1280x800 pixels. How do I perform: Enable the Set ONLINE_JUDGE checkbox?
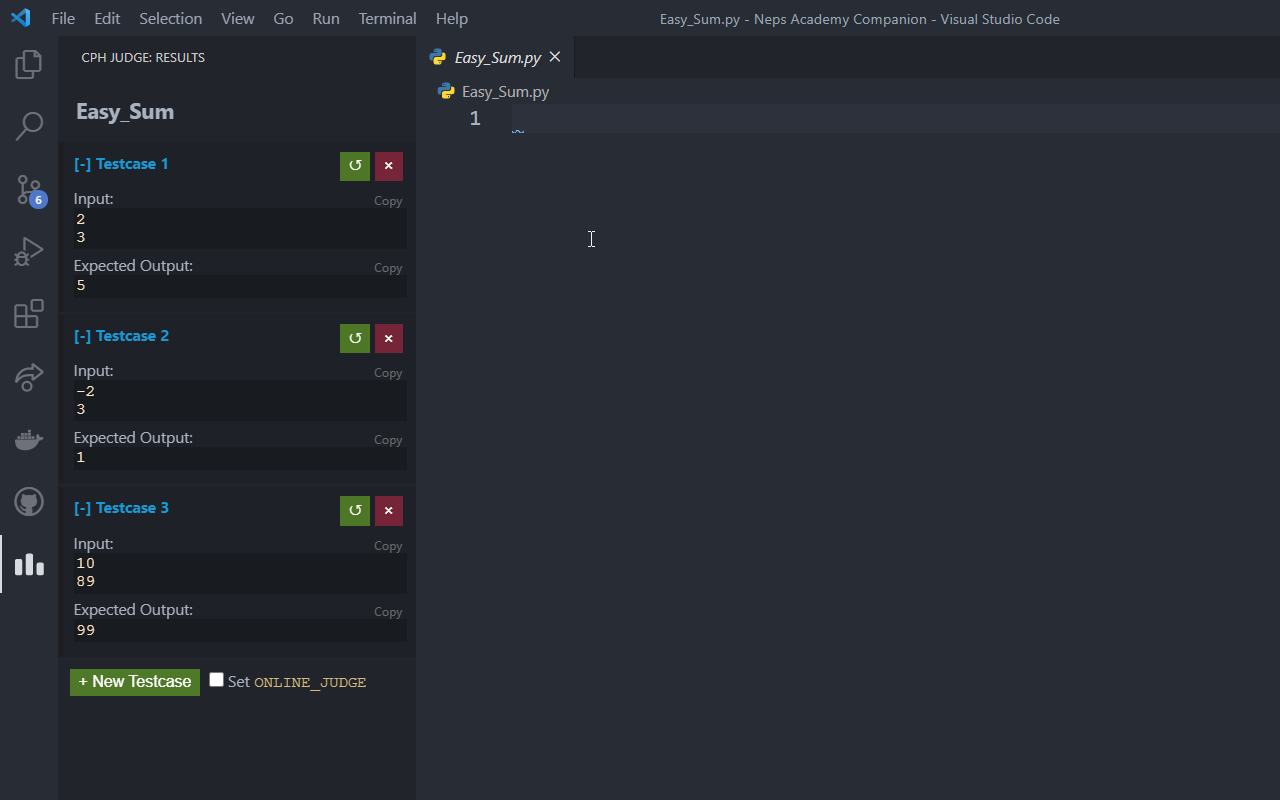[x=216, y=680]
